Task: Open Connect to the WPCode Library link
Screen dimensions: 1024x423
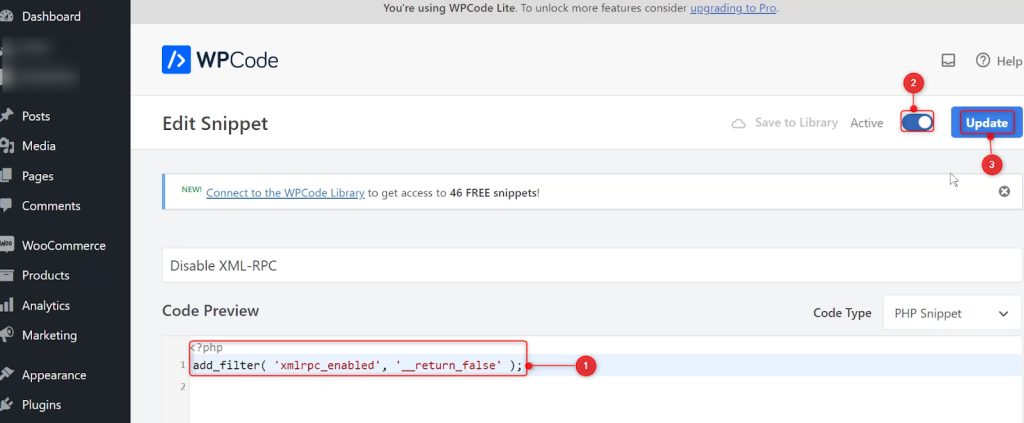Action: (x=285, y=193)
